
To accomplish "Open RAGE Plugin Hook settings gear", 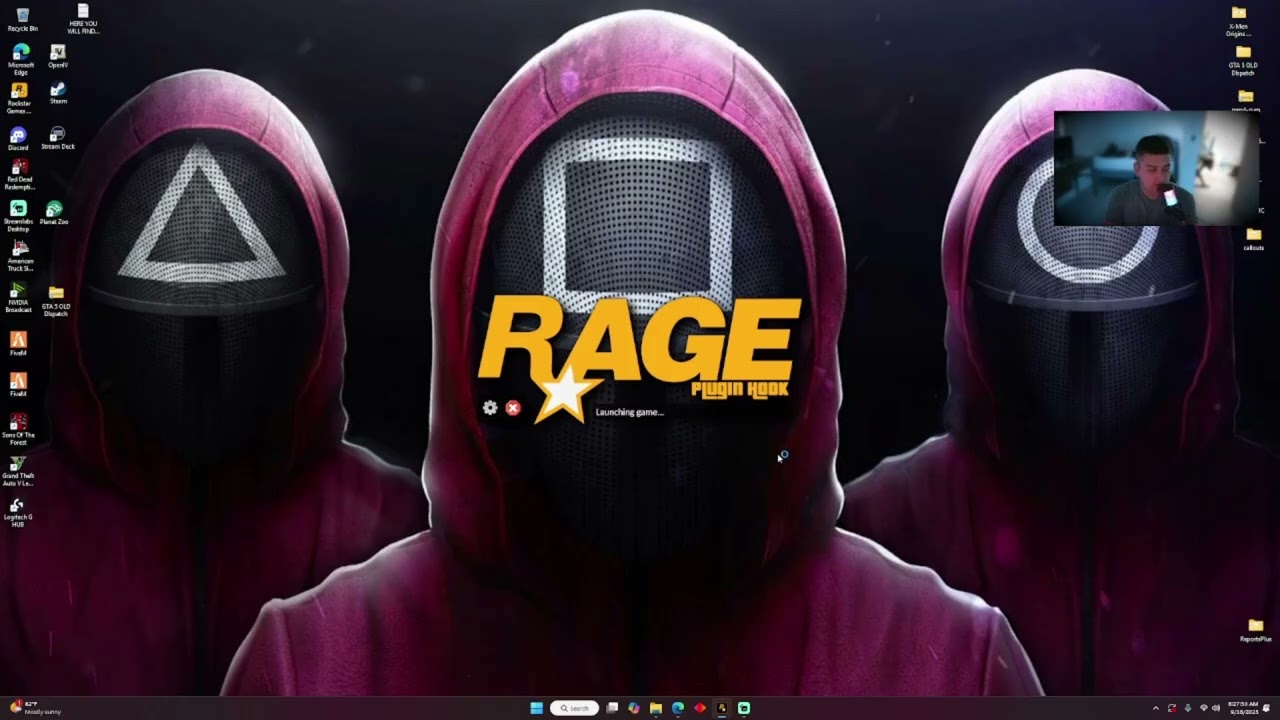I will pos(490,408).
